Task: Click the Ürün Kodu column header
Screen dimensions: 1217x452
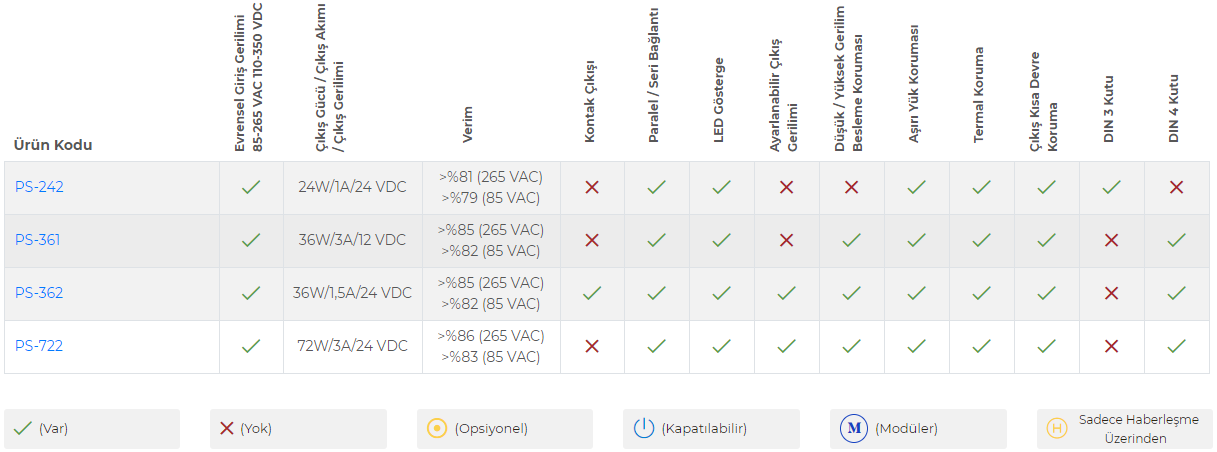Action: (x=53, y=144)
